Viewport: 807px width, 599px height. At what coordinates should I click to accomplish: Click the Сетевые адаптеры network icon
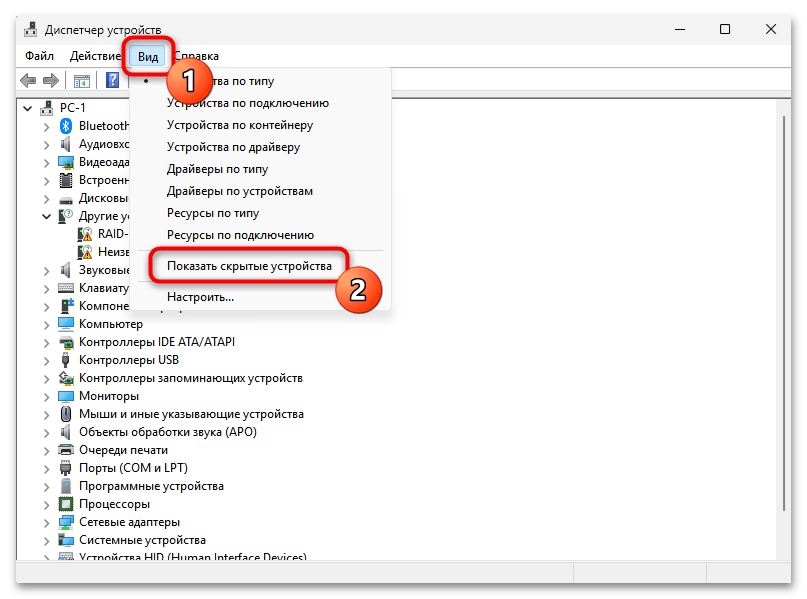point(66,522)
